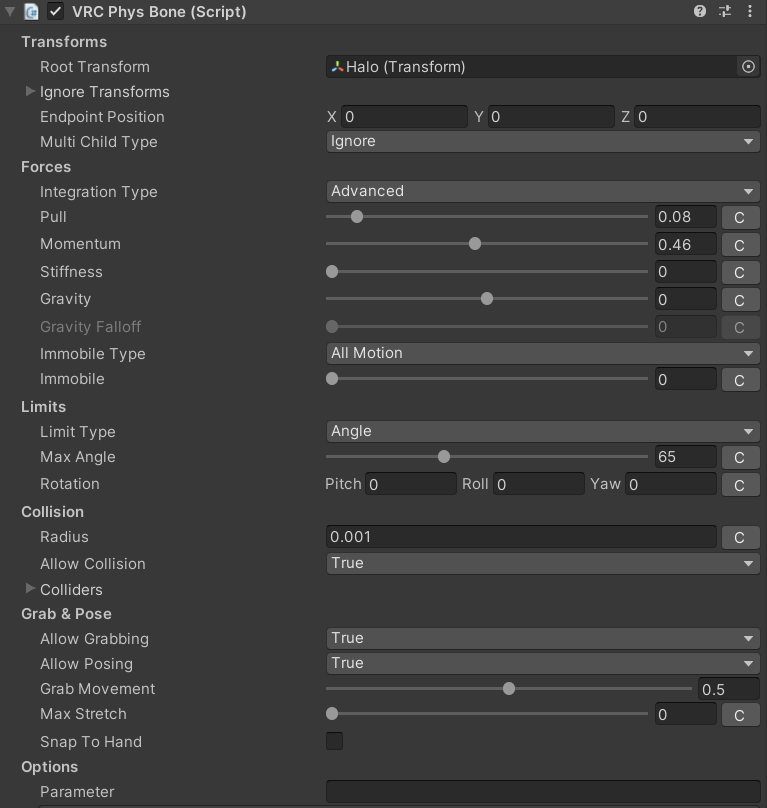The image size is (767, 808).
Task: Open the Root Transform object picker
Action: 748,66
